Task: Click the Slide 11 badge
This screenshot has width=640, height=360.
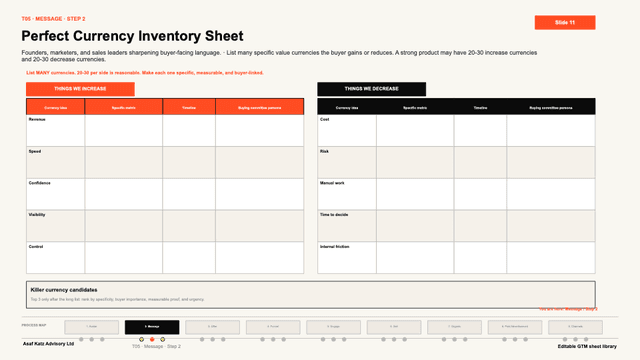Action: 565,22
